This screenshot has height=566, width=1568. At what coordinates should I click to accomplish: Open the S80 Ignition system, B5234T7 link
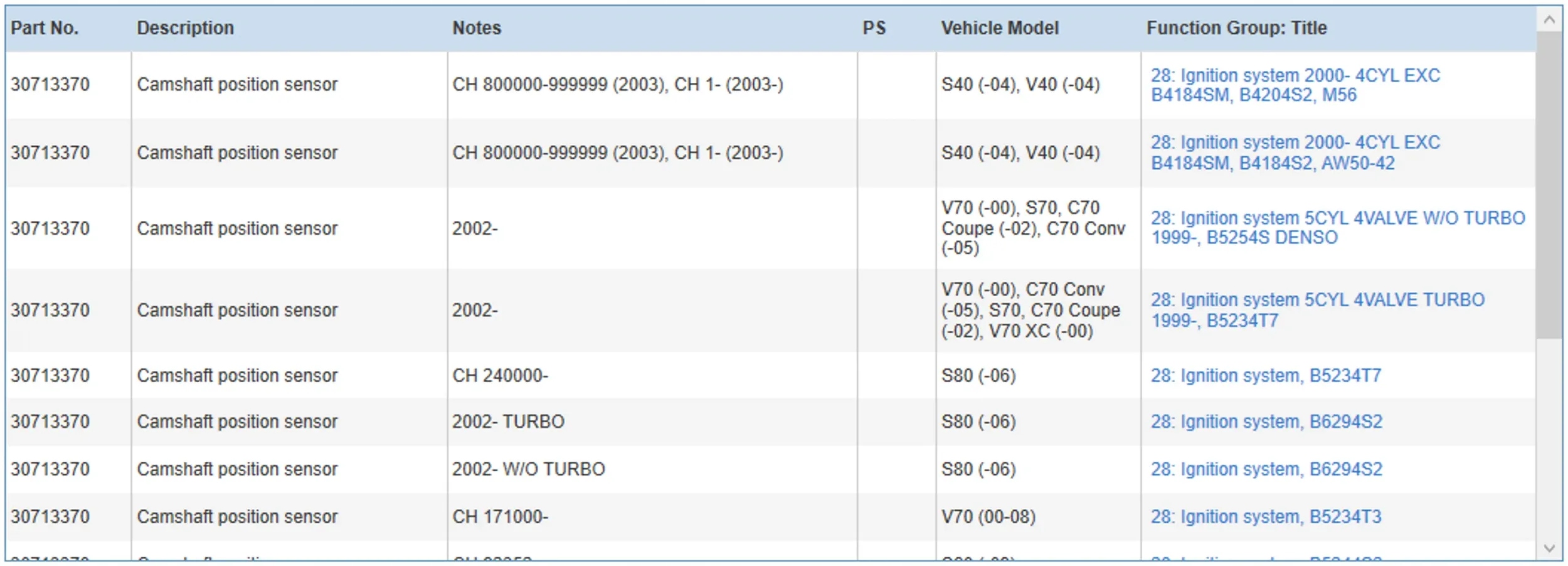tap(1266, 376)
